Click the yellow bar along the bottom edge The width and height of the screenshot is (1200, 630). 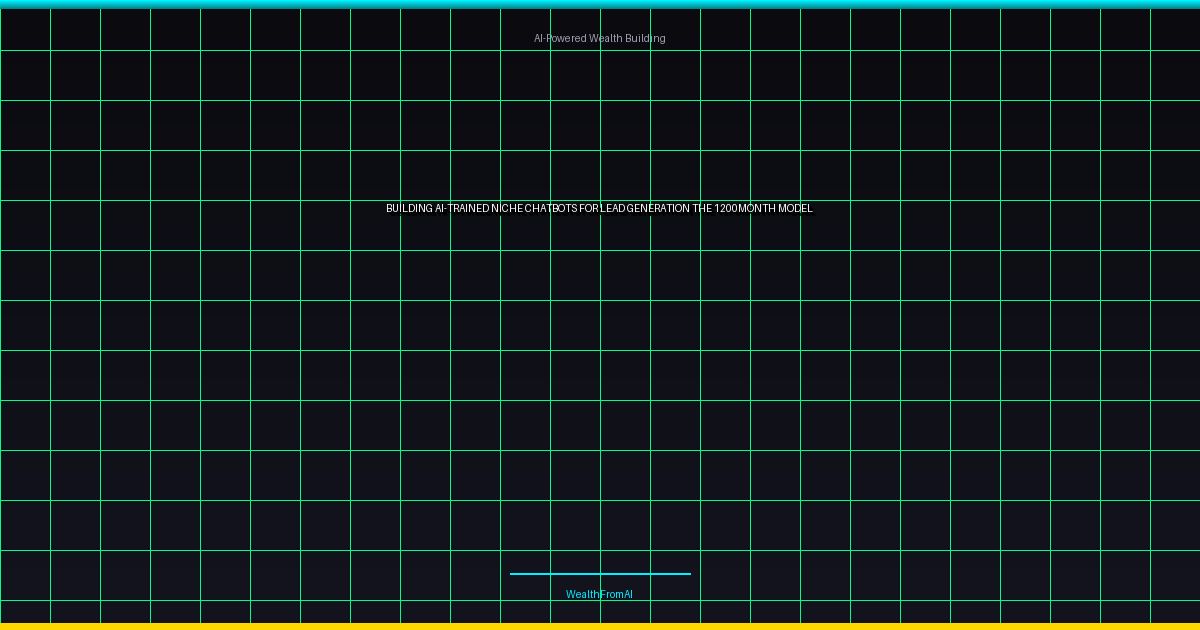(600, 626)
